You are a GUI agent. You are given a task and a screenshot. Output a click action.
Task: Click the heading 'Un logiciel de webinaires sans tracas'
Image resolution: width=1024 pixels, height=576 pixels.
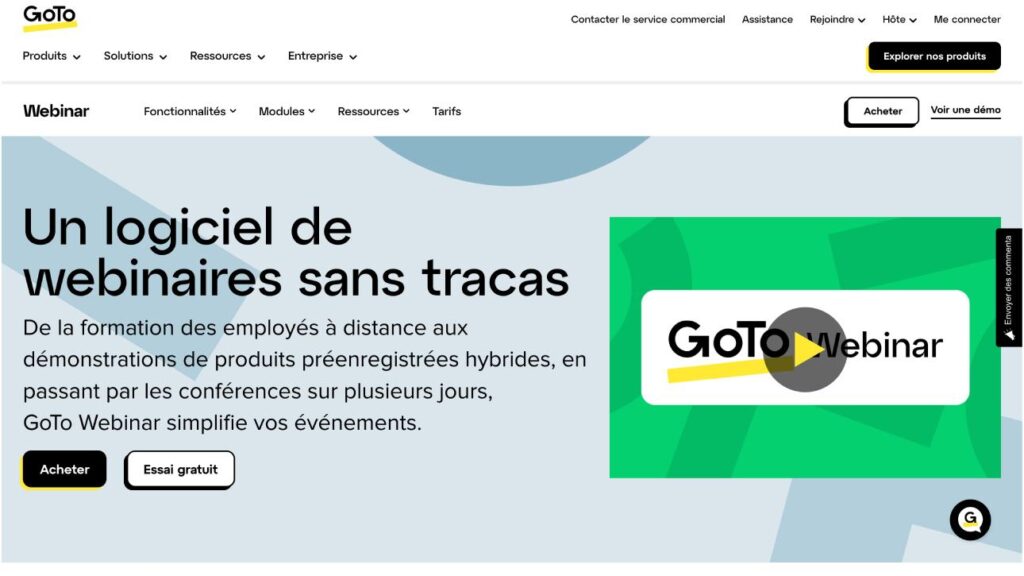(x=296, y=253)
